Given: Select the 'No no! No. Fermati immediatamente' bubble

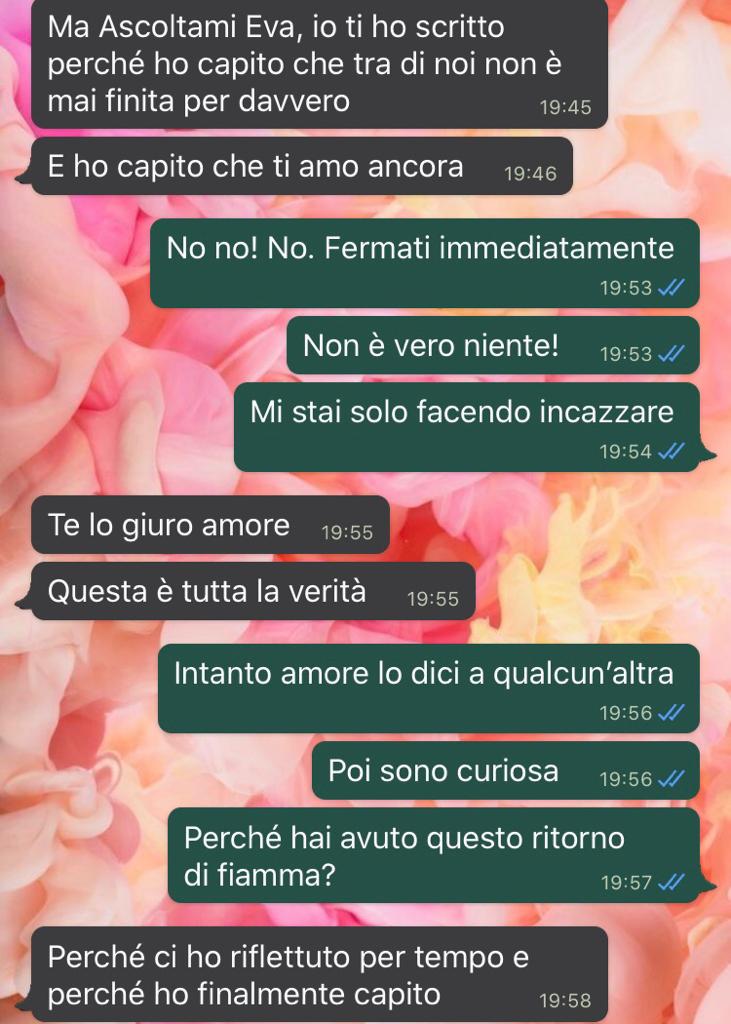Looking at the screenshot, I should 425,263.
